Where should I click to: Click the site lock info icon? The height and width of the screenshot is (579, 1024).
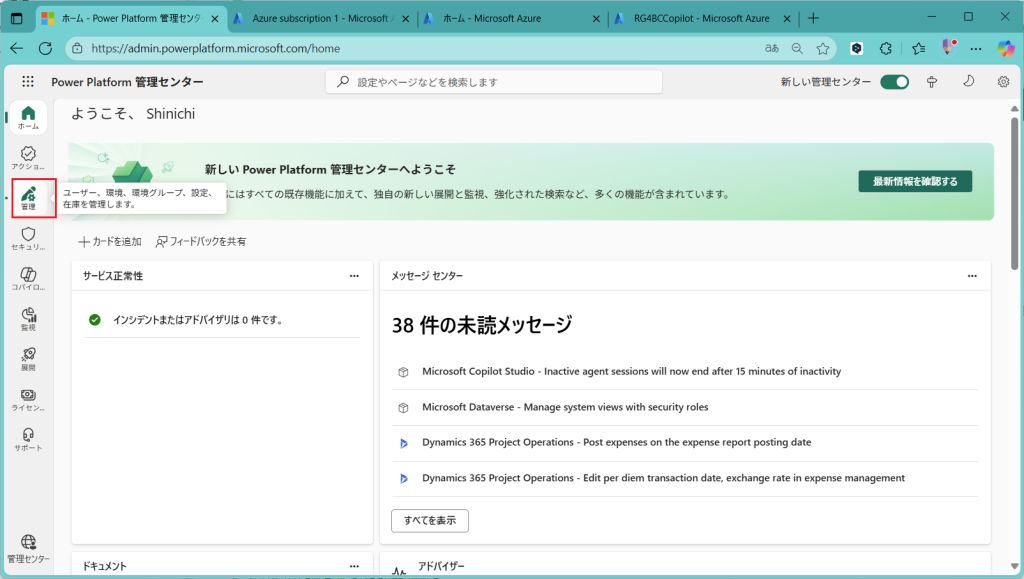77,48
